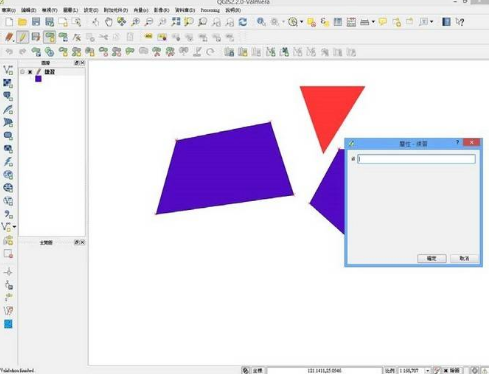Click the Undo arrow in the digitizing toolbar
Image resolution: width=492 pixels, height=374 pixels.
pos(9,52)
